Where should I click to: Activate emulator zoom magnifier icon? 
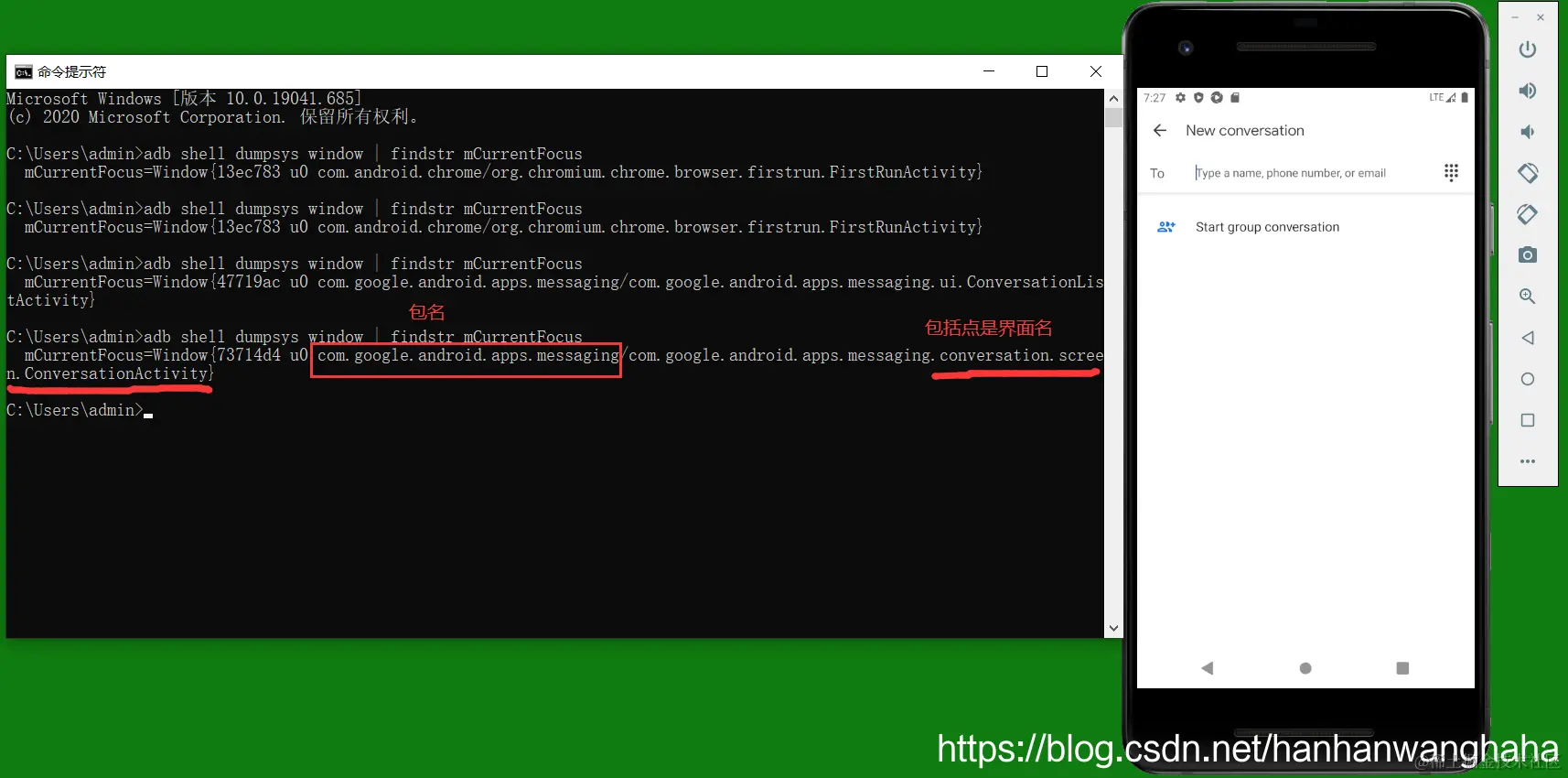pyautogui.click(x=1528, y=297)
